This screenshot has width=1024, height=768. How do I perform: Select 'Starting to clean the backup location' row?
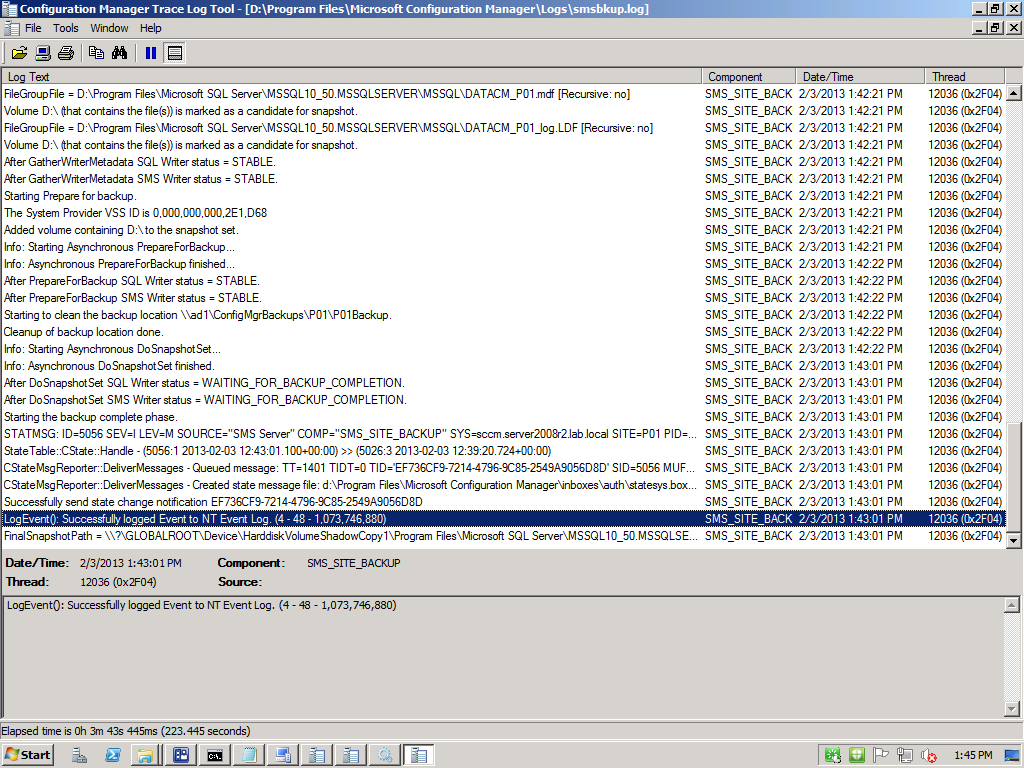point(503,315)
